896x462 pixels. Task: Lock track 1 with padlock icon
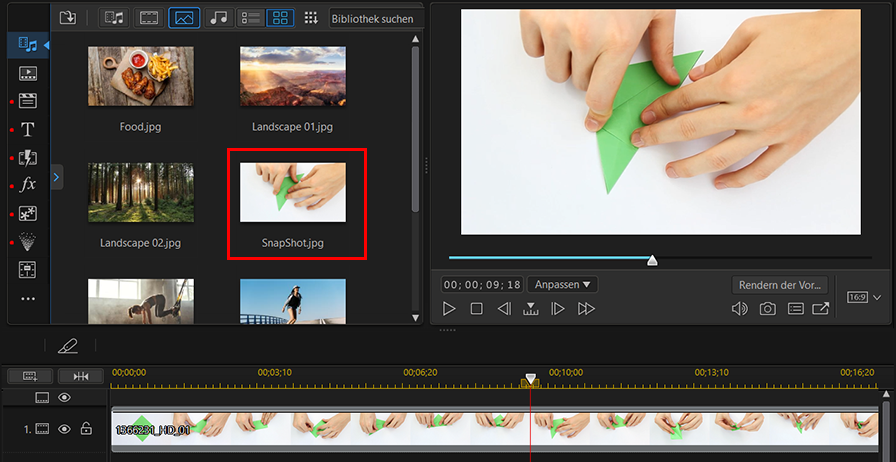86,428
